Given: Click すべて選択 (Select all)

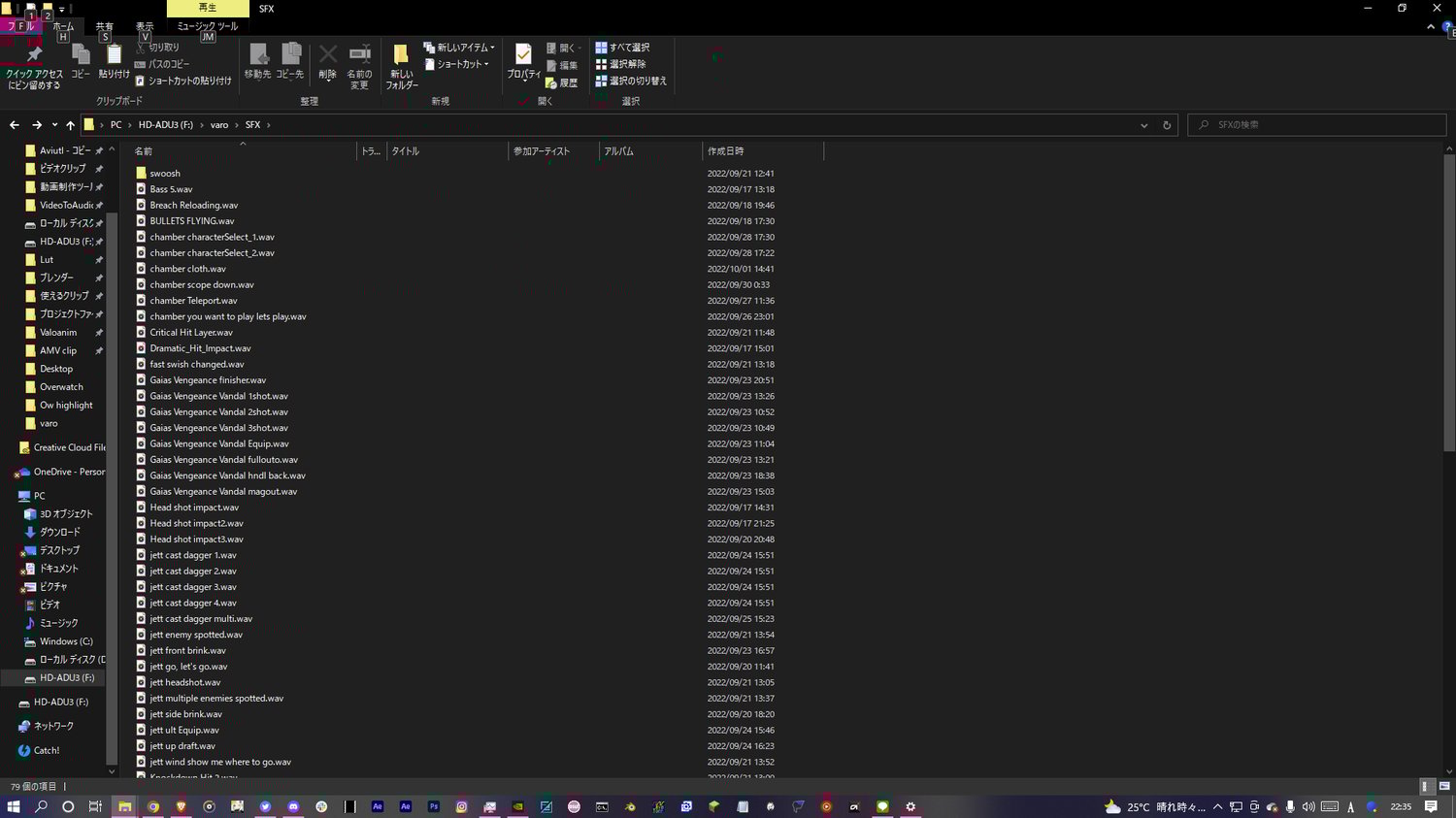Looking at the screenshot, I should (x=622, y=48).
